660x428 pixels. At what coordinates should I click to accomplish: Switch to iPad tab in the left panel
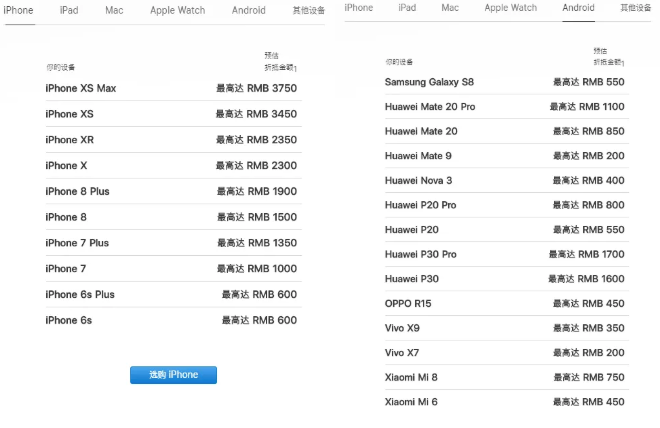pos(69,10)
